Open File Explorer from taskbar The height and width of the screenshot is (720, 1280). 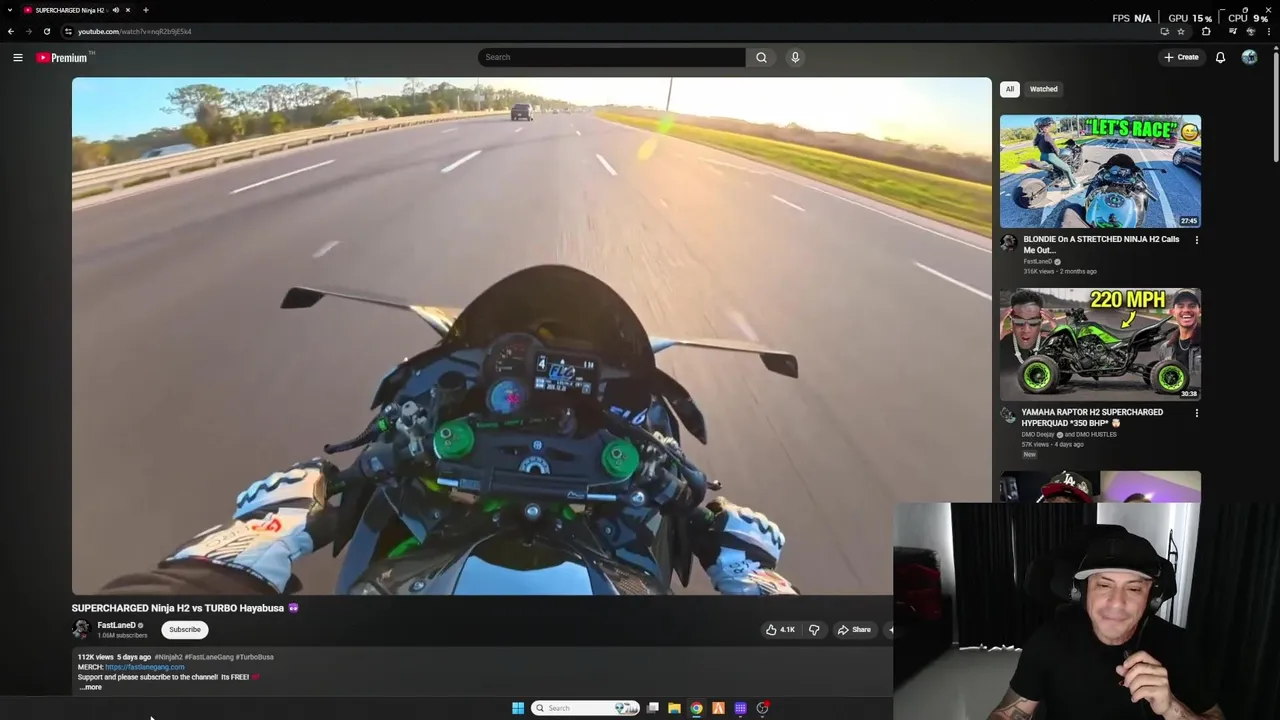(674, 708)
